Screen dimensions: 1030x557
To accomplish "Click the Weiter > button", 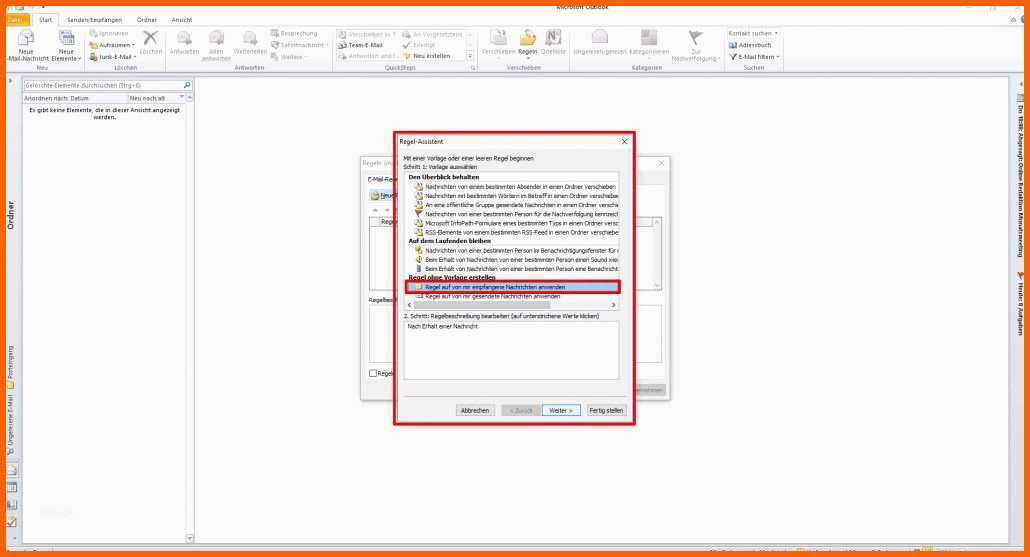I will pos(560,410).
